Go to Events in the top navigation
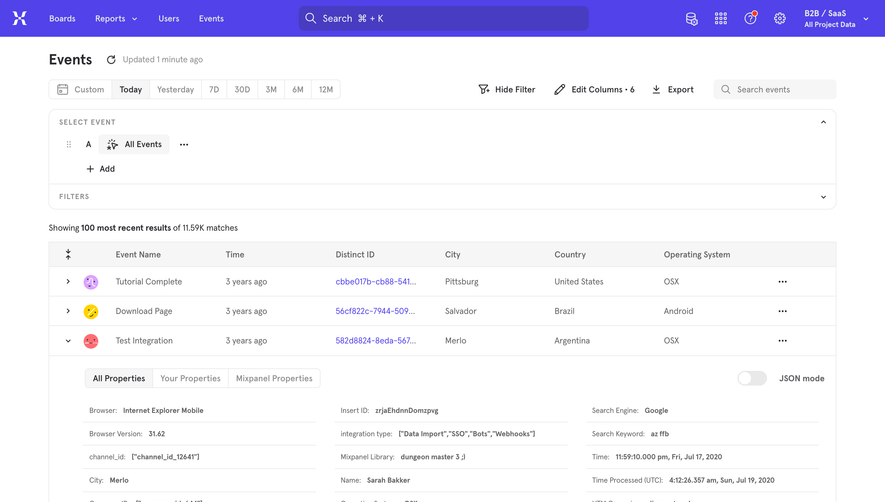The height and width of the screenshot is (502, 885). point(211,19)
